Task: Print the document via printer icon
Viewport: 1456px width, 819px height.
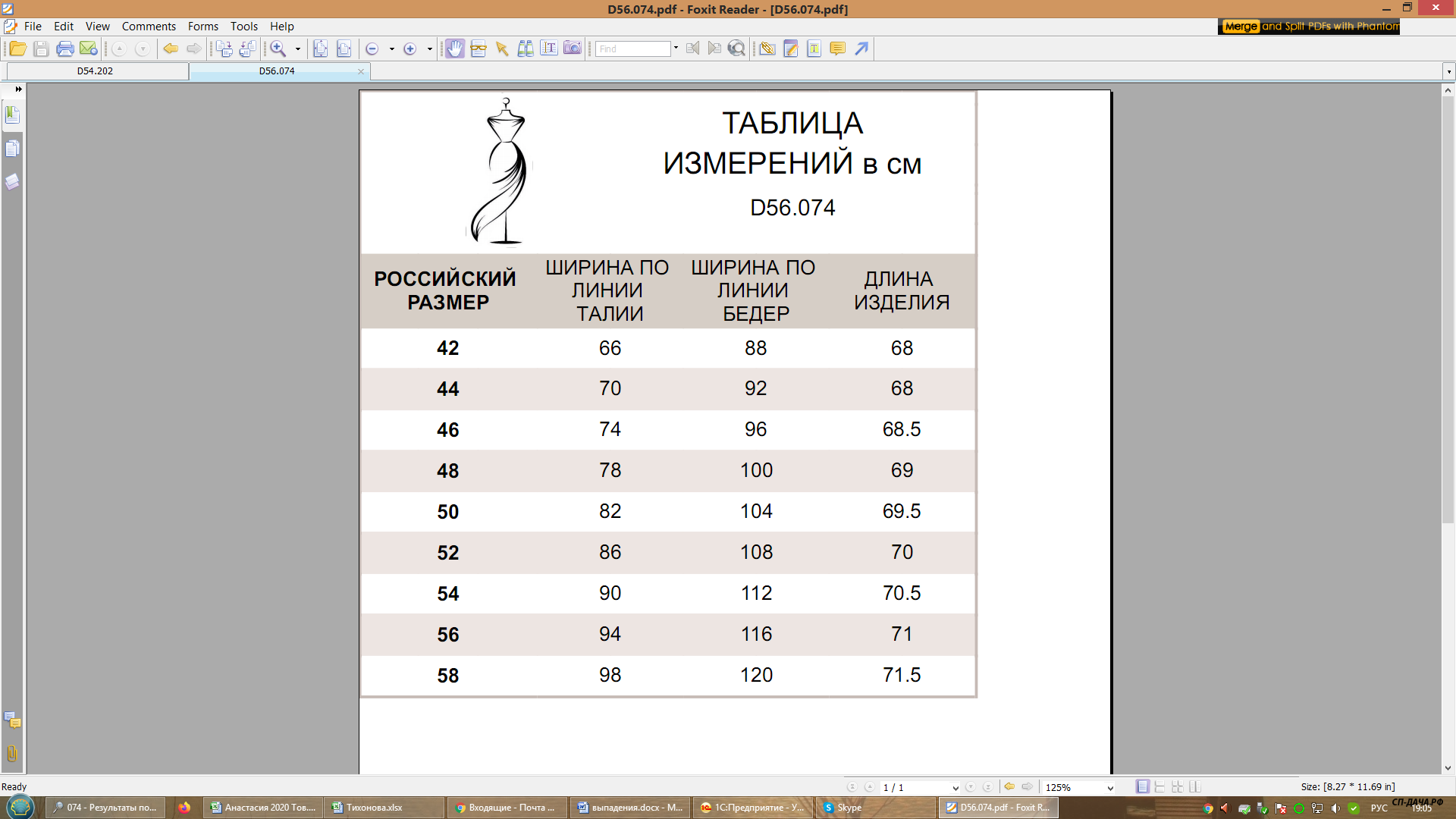Action: pos(65,49)
